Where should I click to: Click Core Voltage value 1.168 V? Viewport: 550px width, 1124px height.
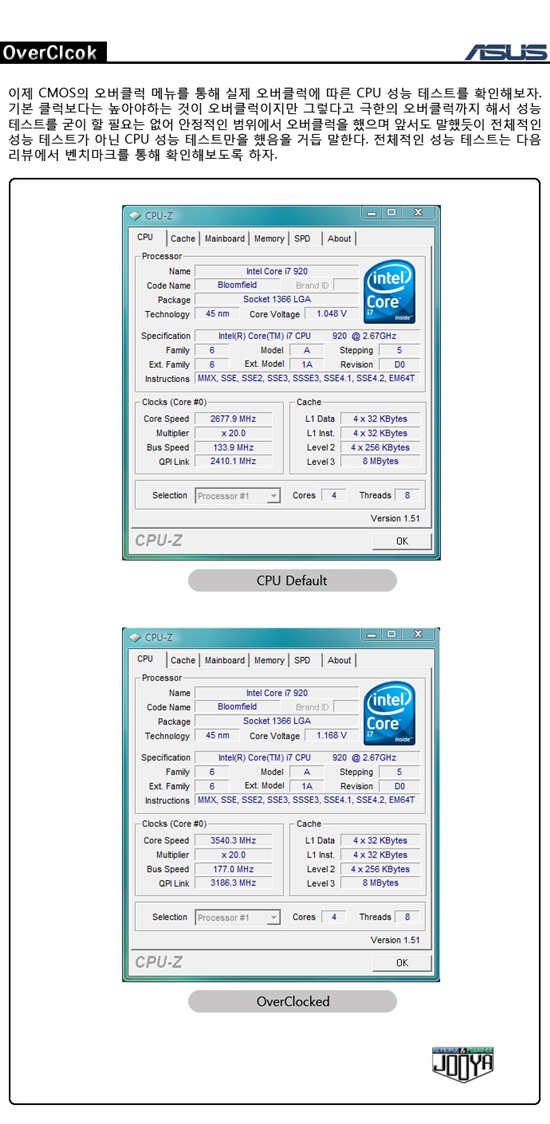331,735
